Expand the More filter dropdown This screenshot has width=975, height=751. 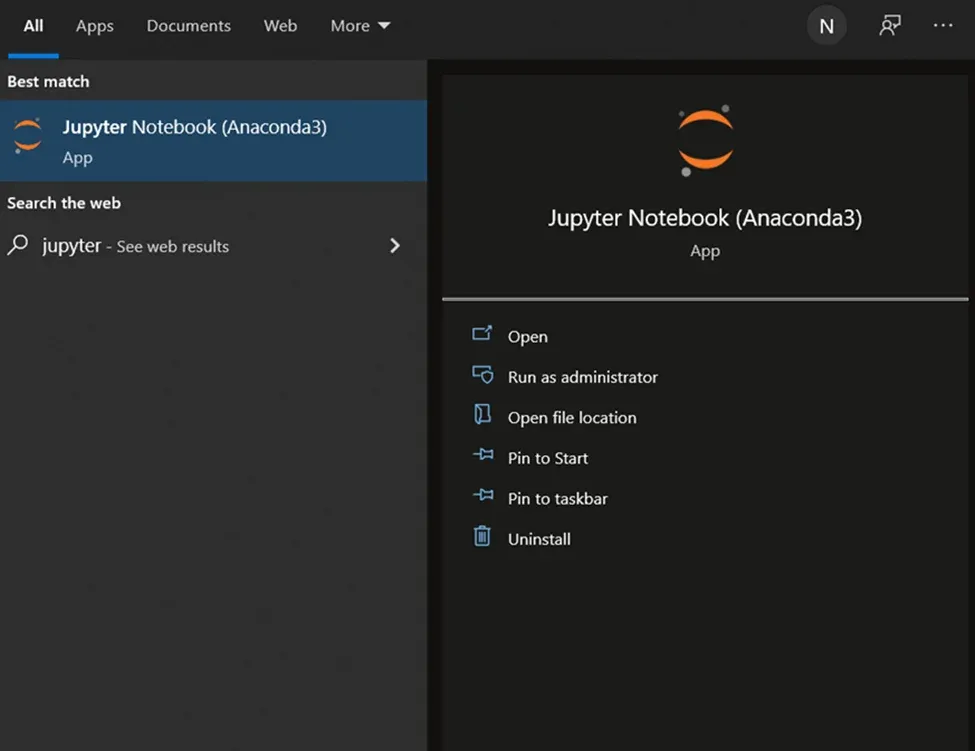coord(360,26)
